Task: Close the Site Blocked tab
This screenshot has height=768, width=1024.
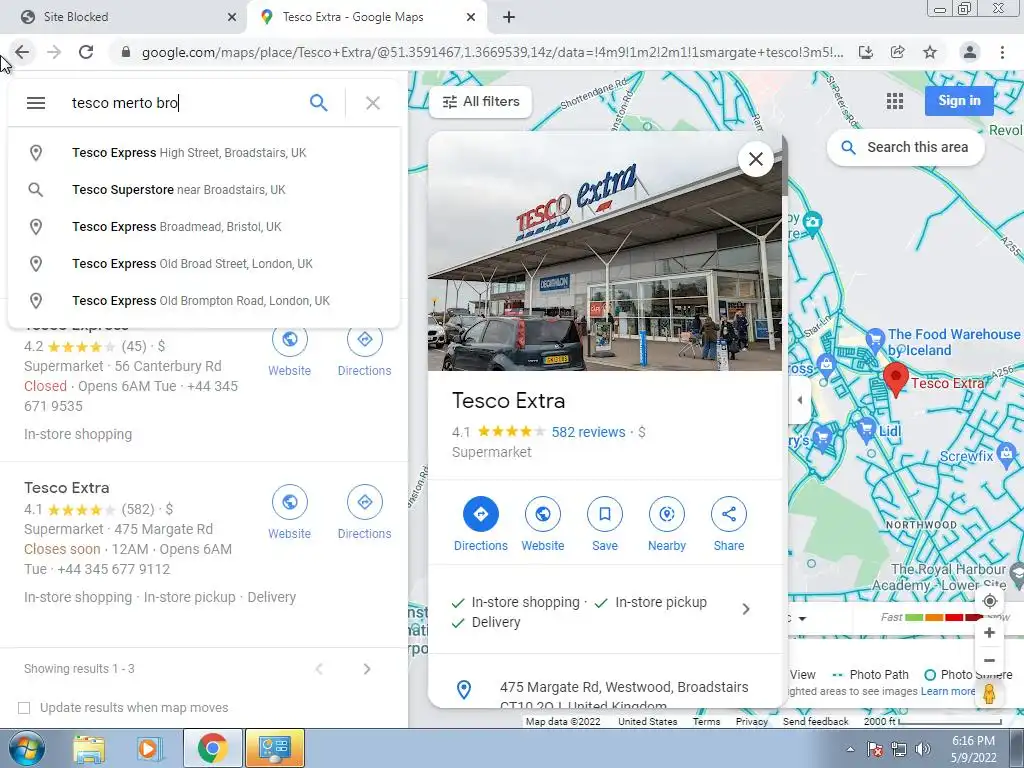Action: (x=232, y=17)
